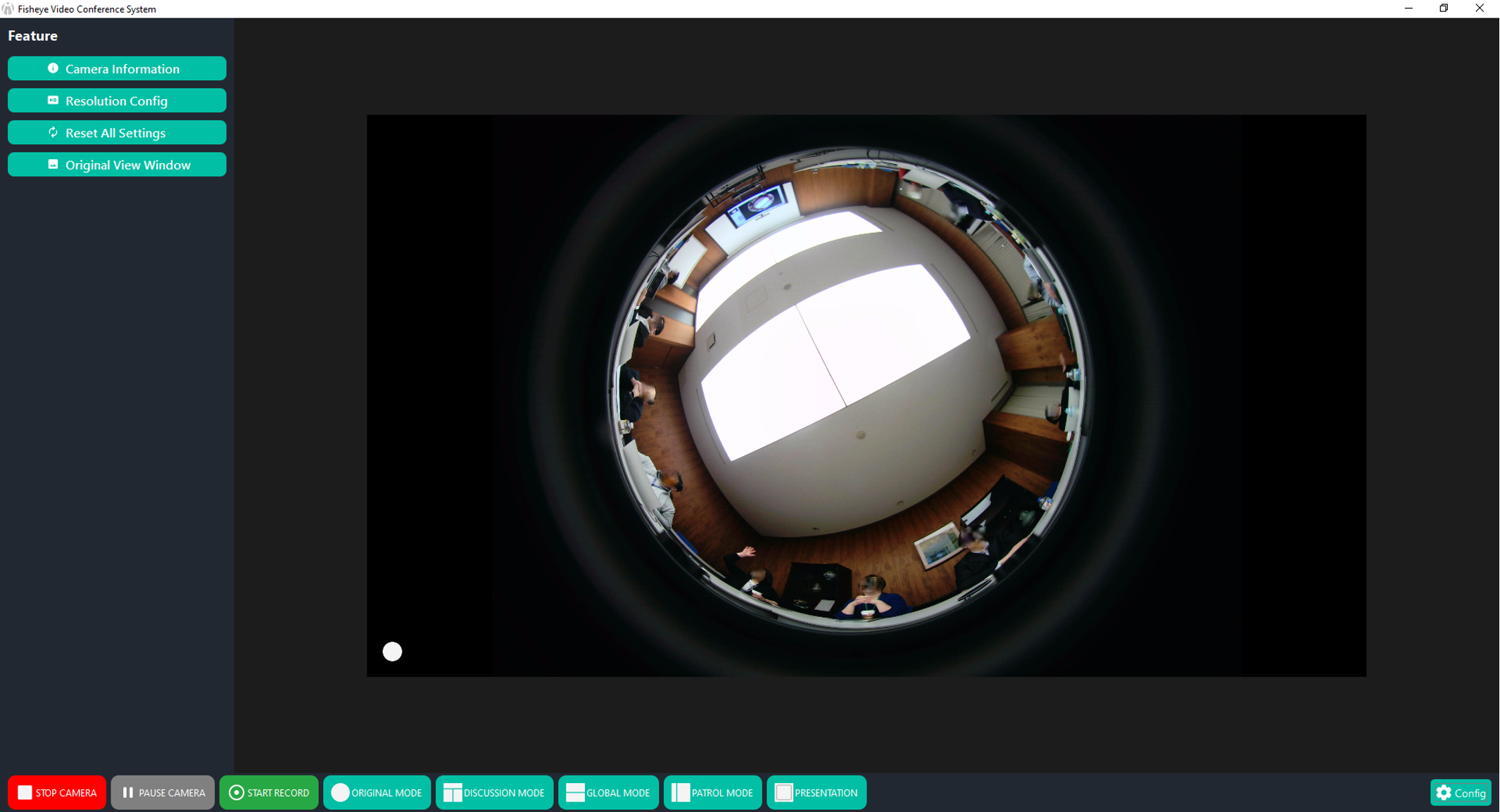Enable Global Mode view
The width and height of the screenshot is (1500, 812).
coord(608,792)
